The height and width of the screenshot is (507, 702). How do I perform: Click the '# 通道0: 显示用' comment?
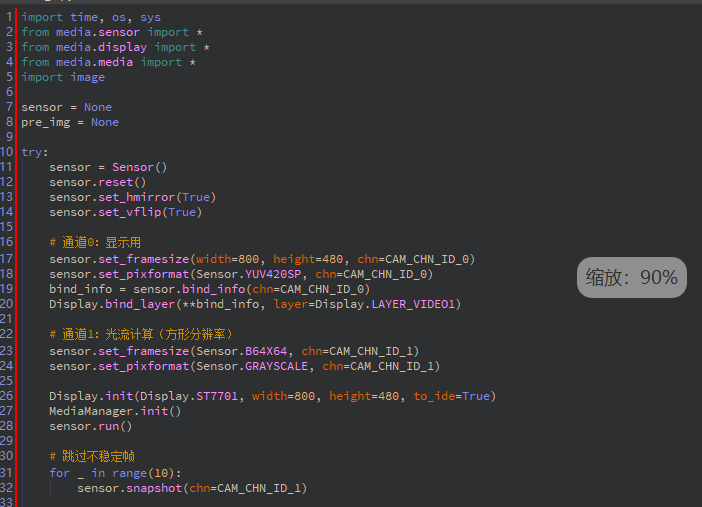95,242
